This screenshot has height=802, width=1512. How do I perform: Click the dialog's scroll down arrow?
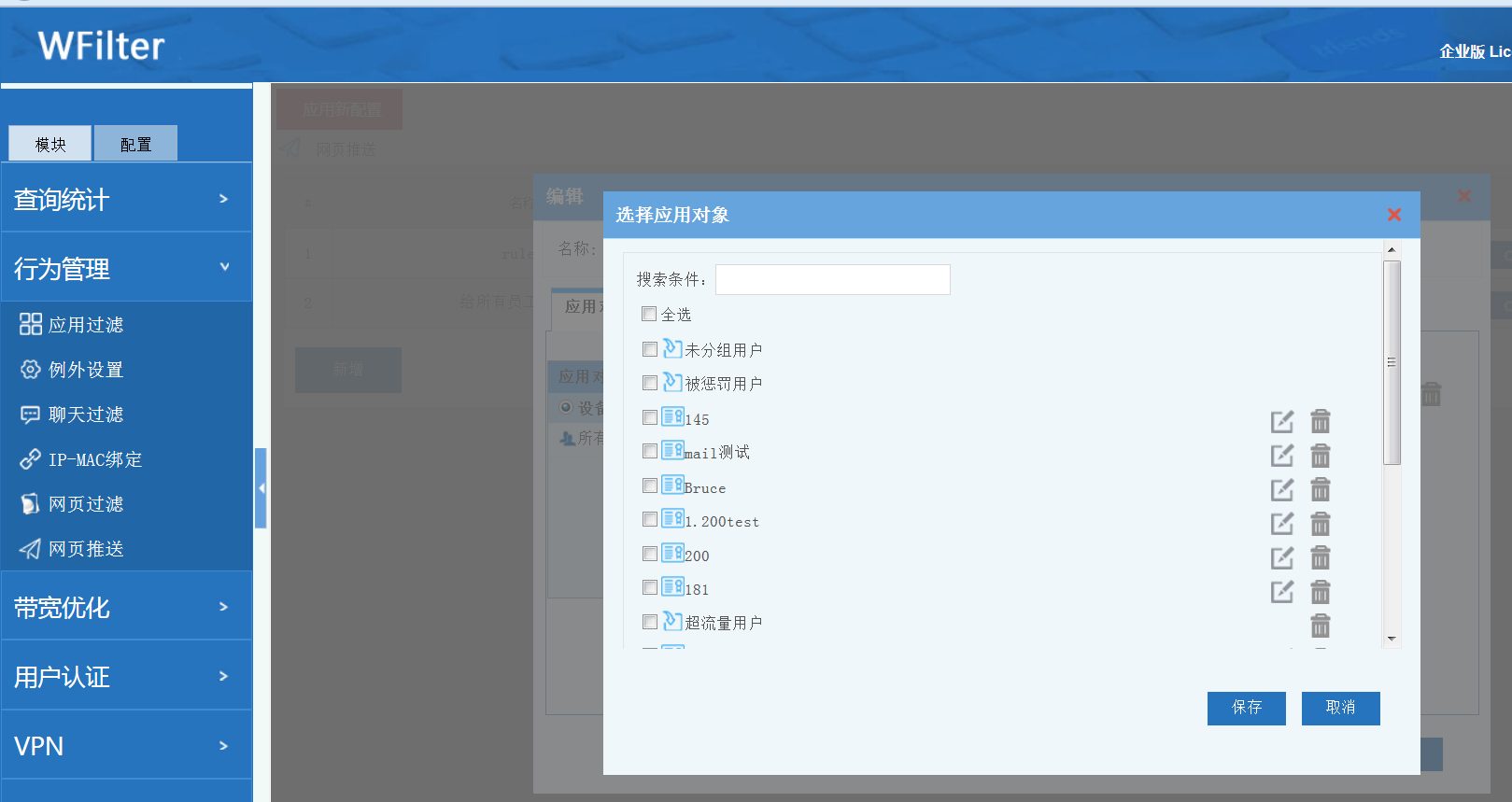(1392, 639)
